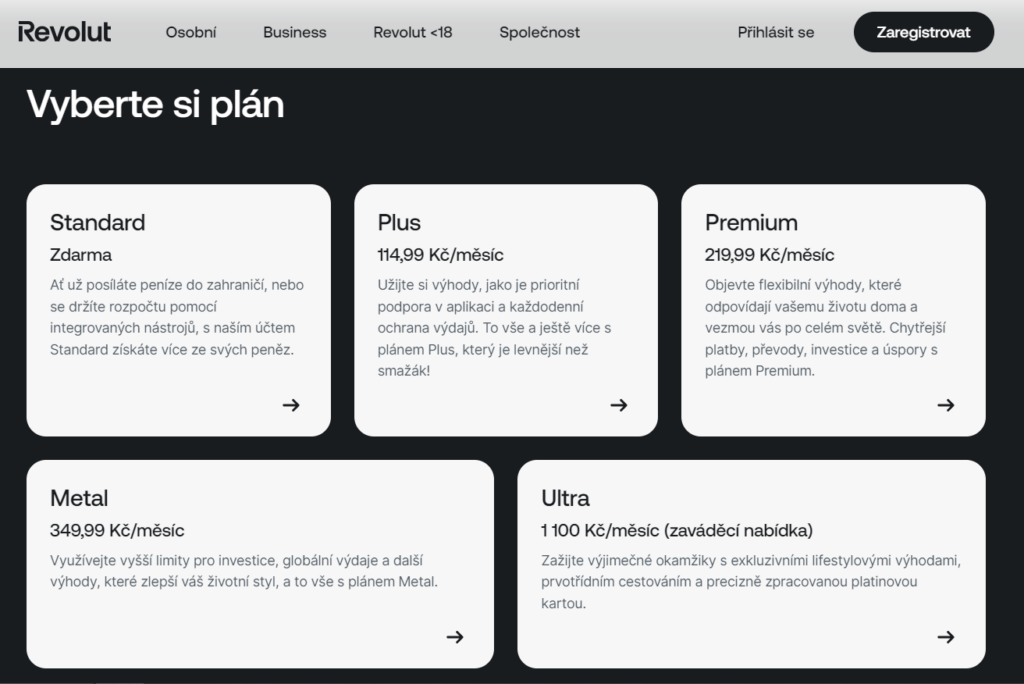The height and width of the screenshot is (684, 1024).
Task: Click the arrow icon on Plus card
Action: coord(619,405)
